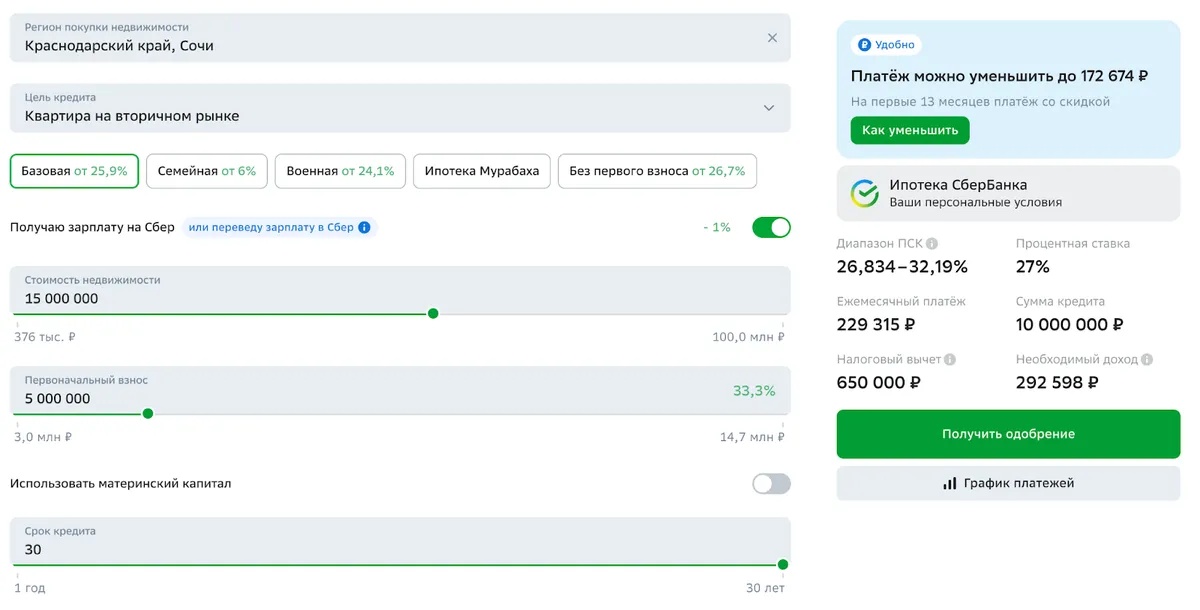Click the или переведу зарплату в Сбер link

click(x=271, y=228)
